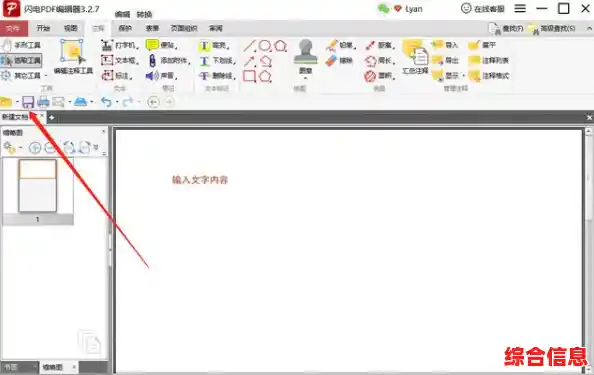The height and width of the screenshot is (375, 594).
Task: Click the Open folder icon
Action: click(6, 102)
